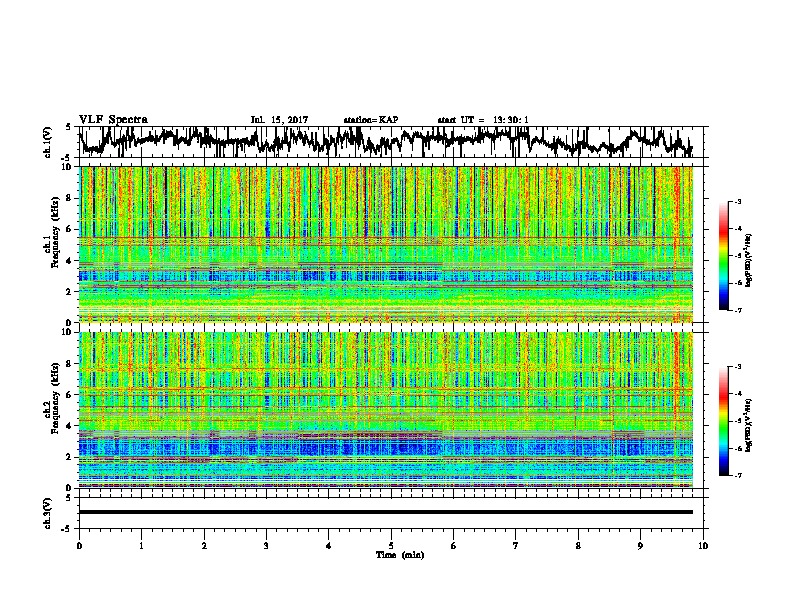Click the "-7" label on ch.1 color scale
This screenshot has height=612, width=792.
coord(738,310)
